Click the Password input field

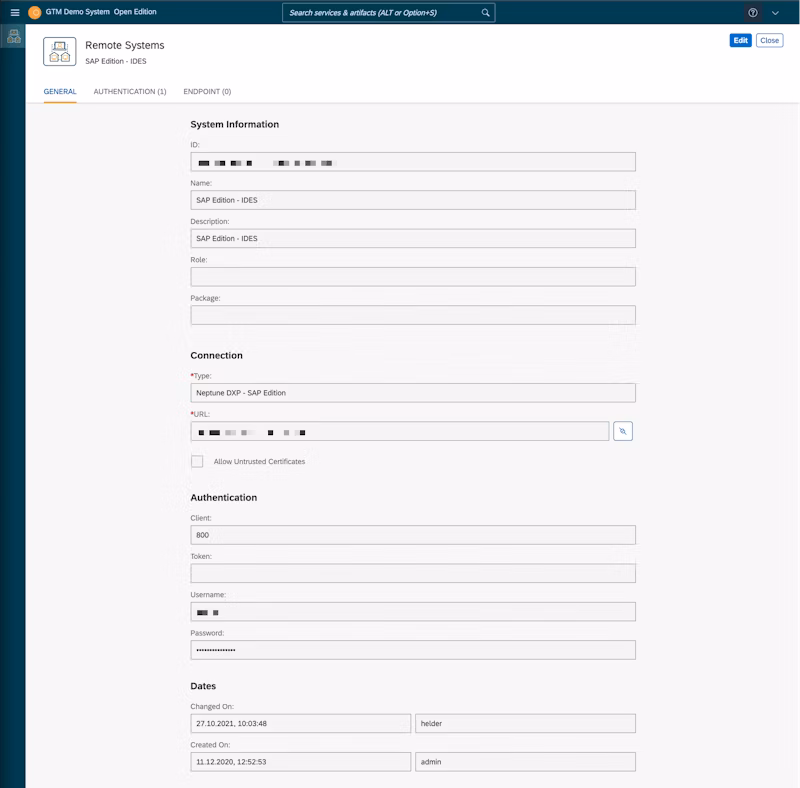tap(413, 650)
